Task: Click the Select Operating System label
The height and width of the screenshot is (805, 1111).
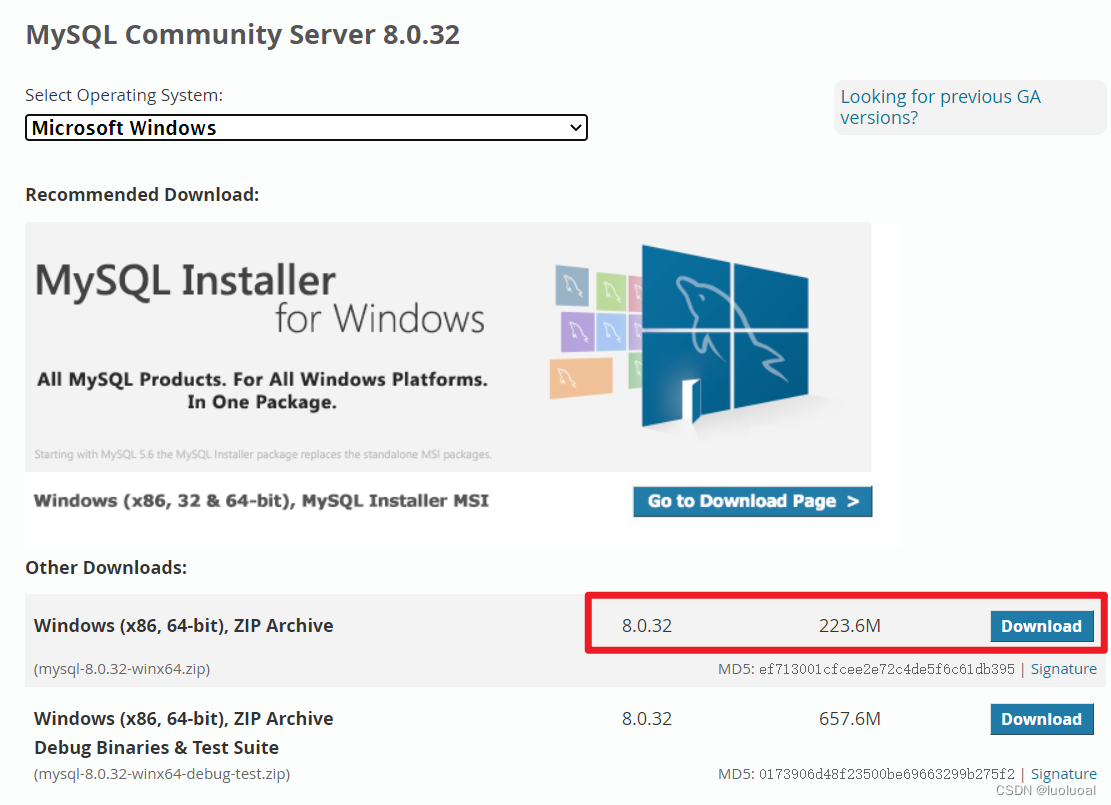Action: tap(124, 95)
